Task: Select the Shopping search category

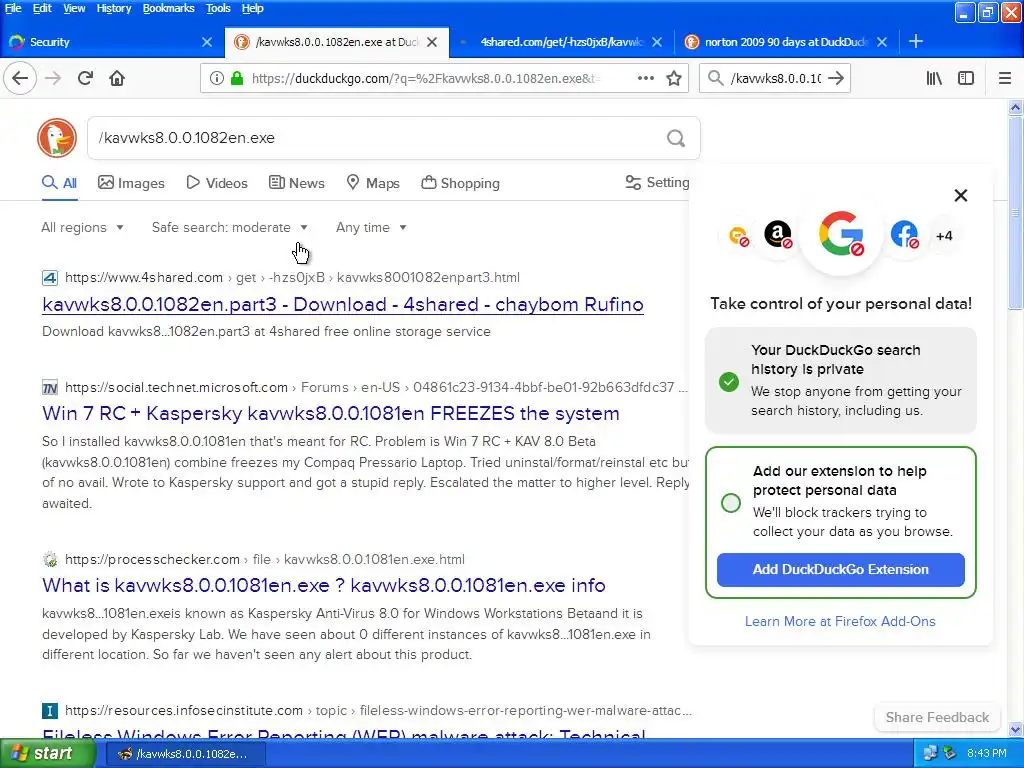Action: 460,183
